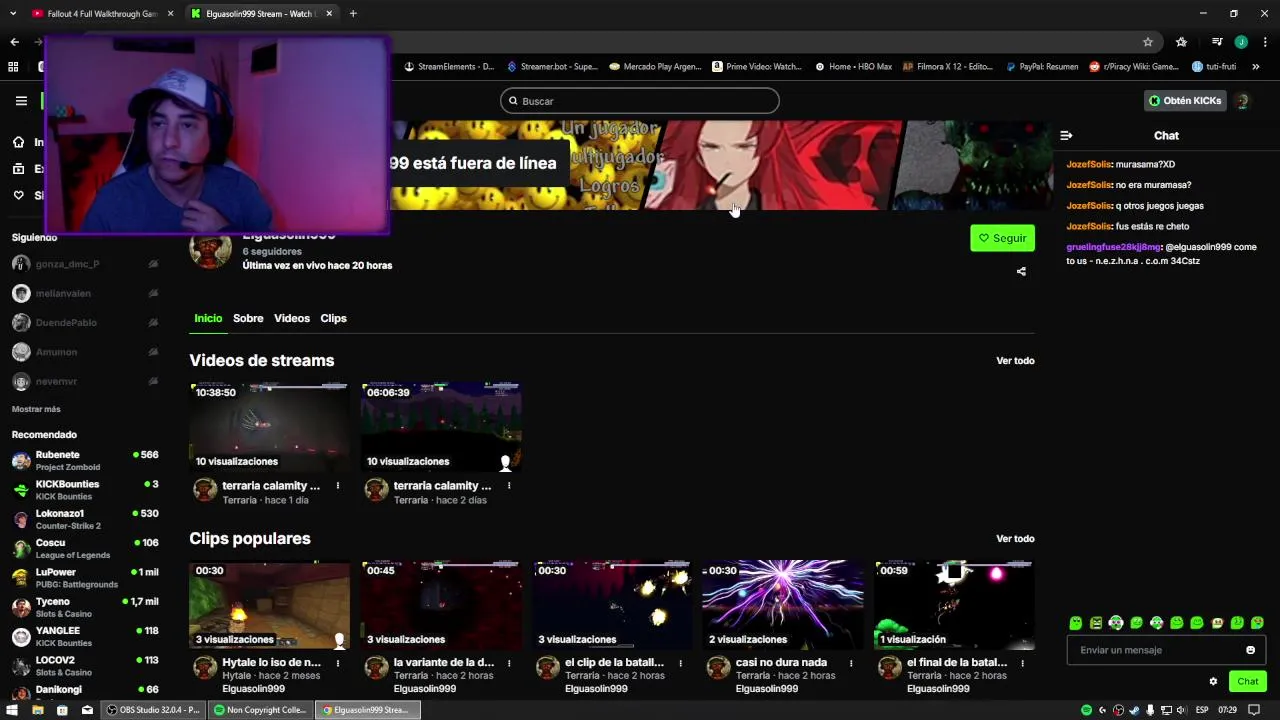Bookmark this page with star icon
1280x720 pixels.
tap(1148, 42)
